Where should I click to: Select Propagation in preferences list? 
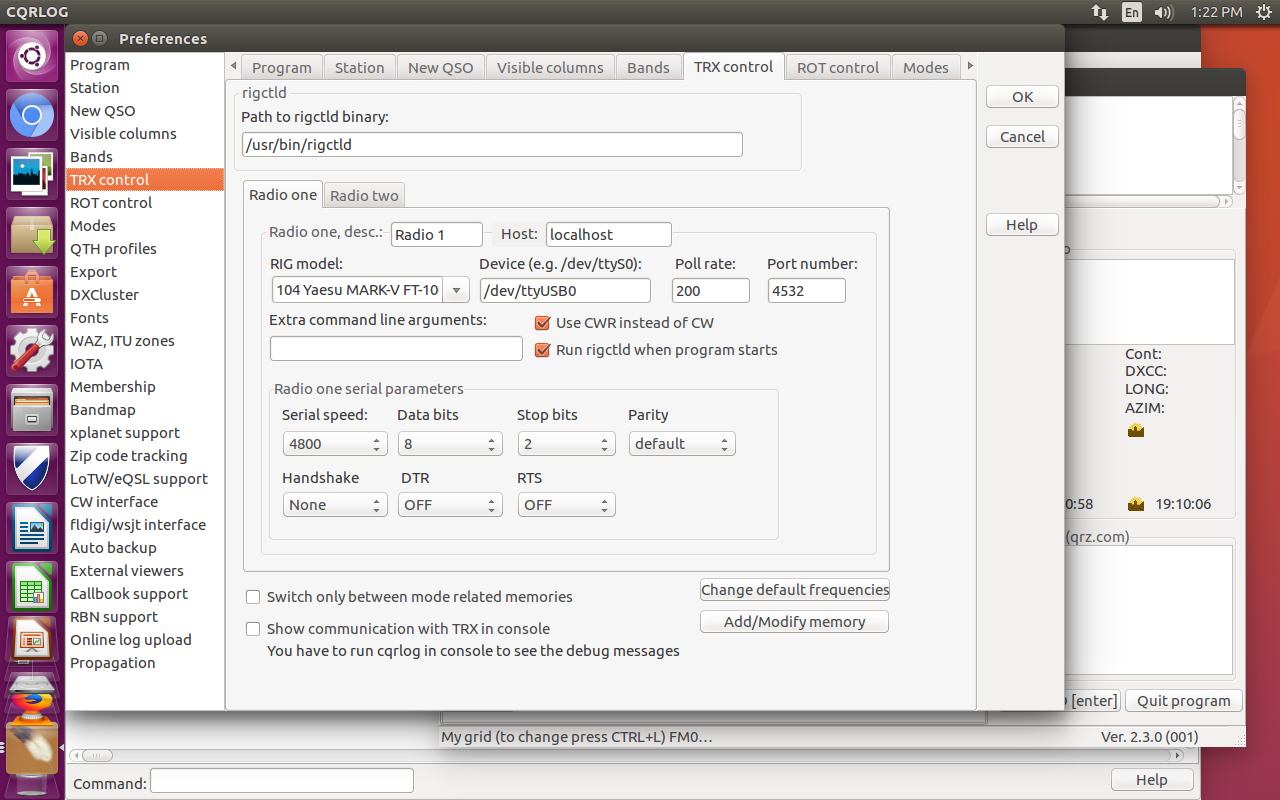pyautogui.click(x=145, y=663)
